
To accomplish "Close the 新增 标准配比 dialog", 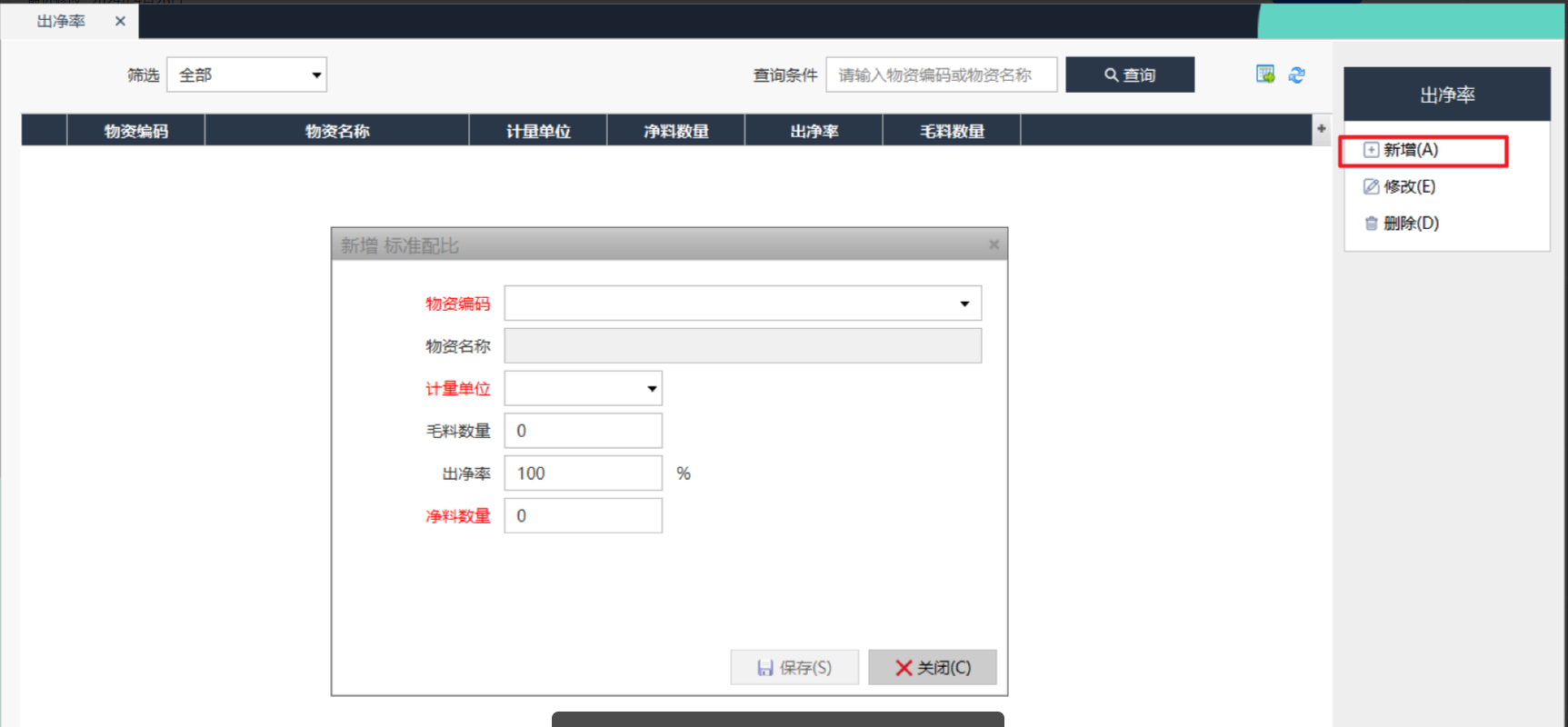I will 994,244.
